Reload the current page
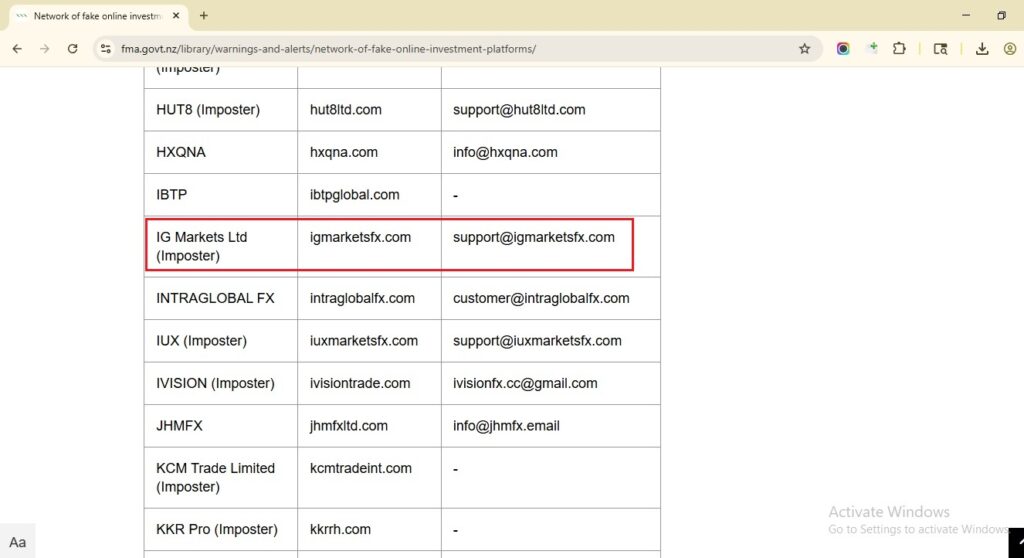The image size is (1024, 558). (72, 49)
